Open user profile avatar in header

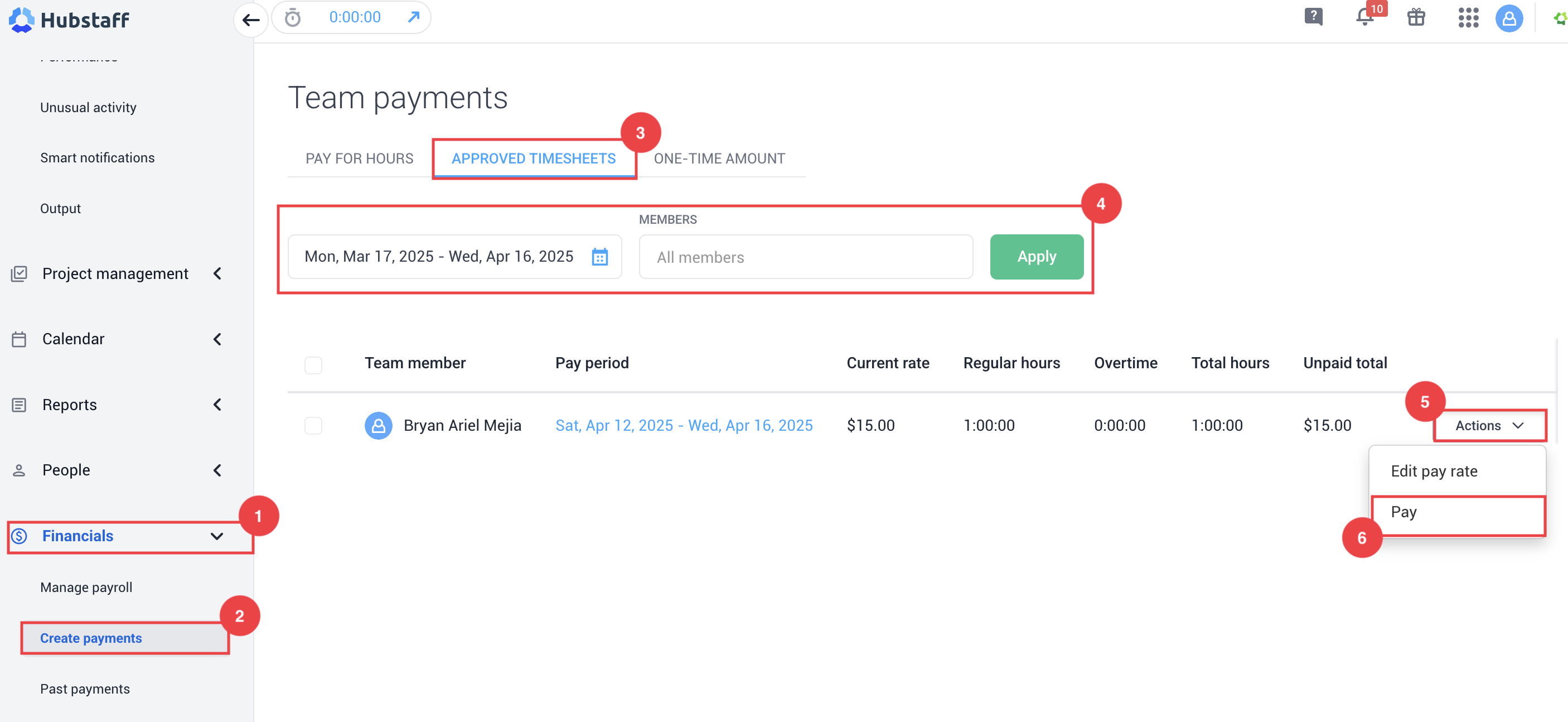1509,18
